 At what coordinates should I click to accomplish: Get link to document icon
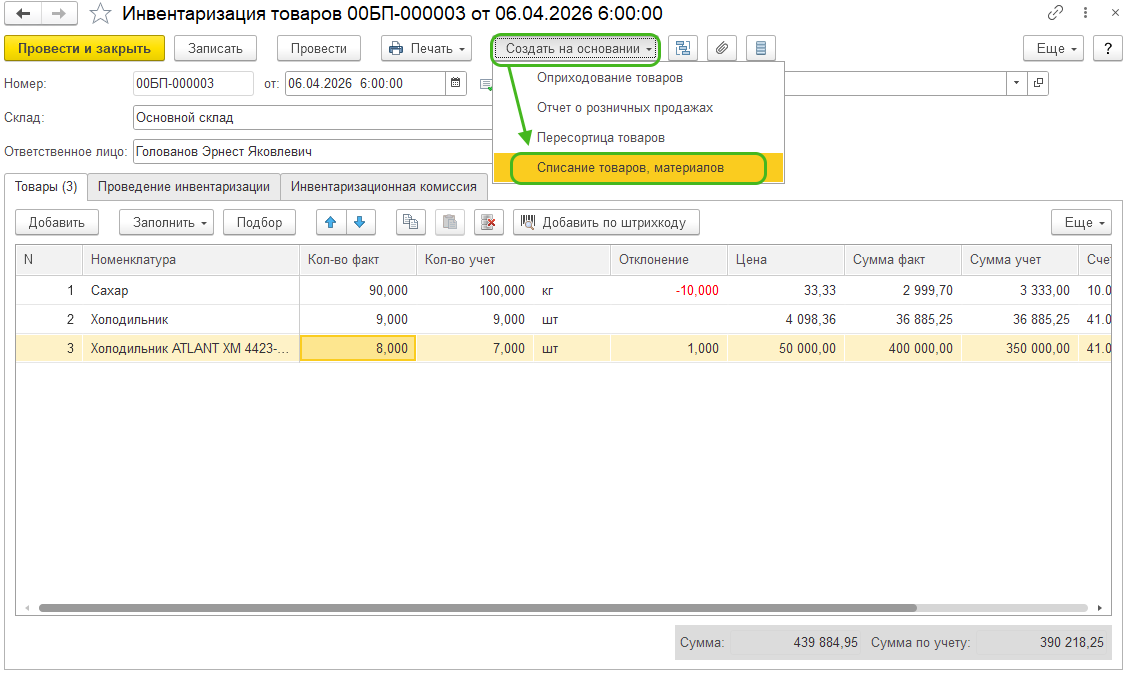pos(1055,14)
